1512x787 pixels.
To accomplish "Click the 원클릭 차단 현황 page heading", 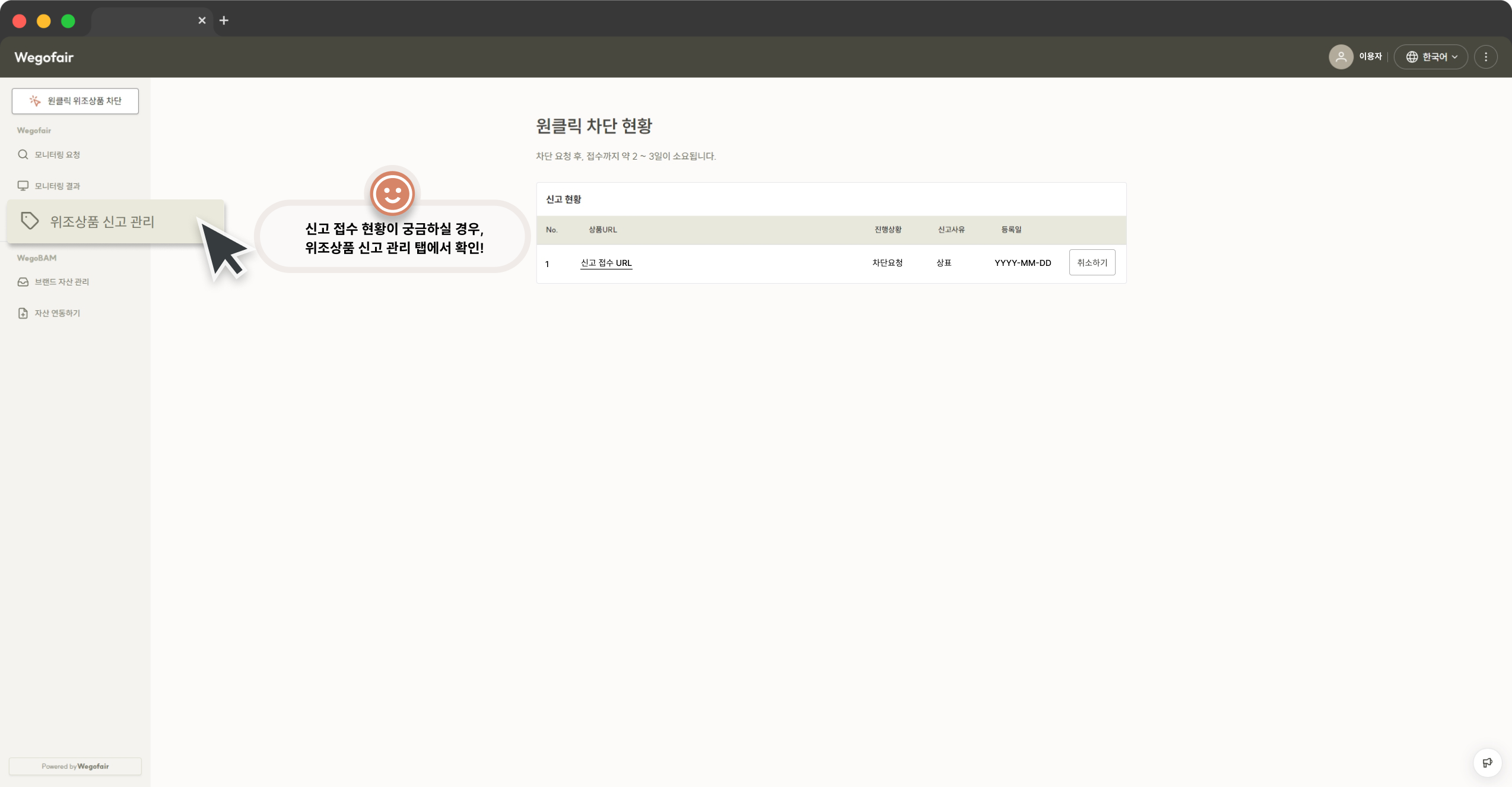I will point(594,126).
